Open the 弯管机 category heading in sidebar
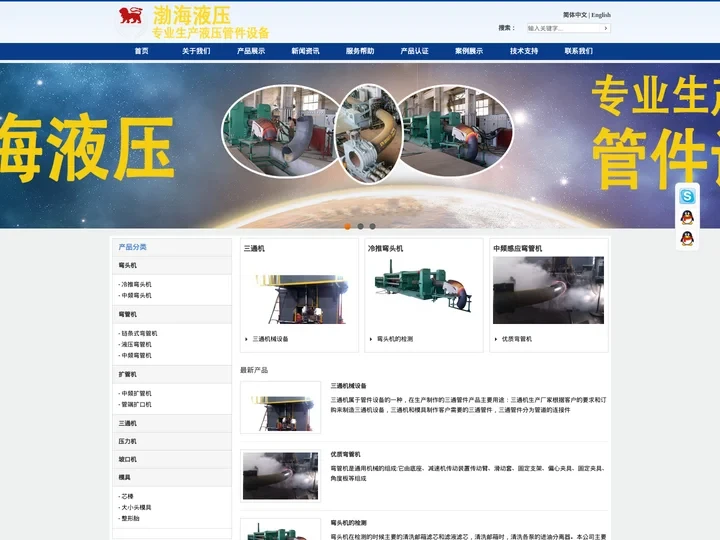This screenshot has width=720, height=540. tap(128, 315)
